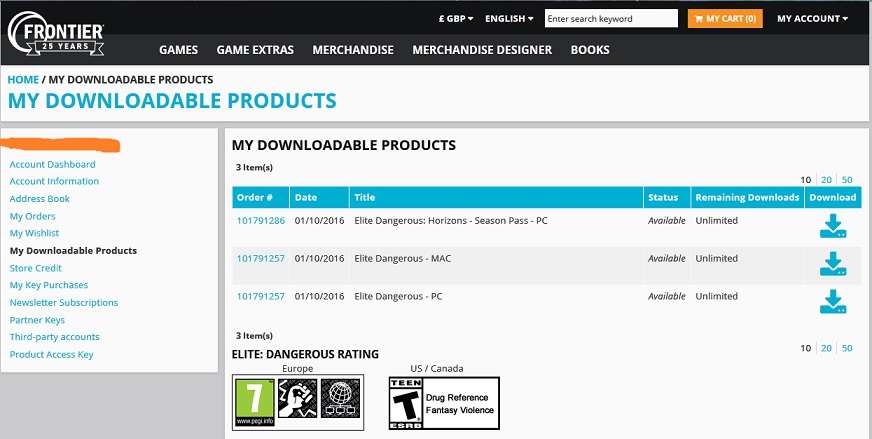872x439 pixels.
Task: Click the Elite Dangerous - PC title
Action: [x=398, y=296]
